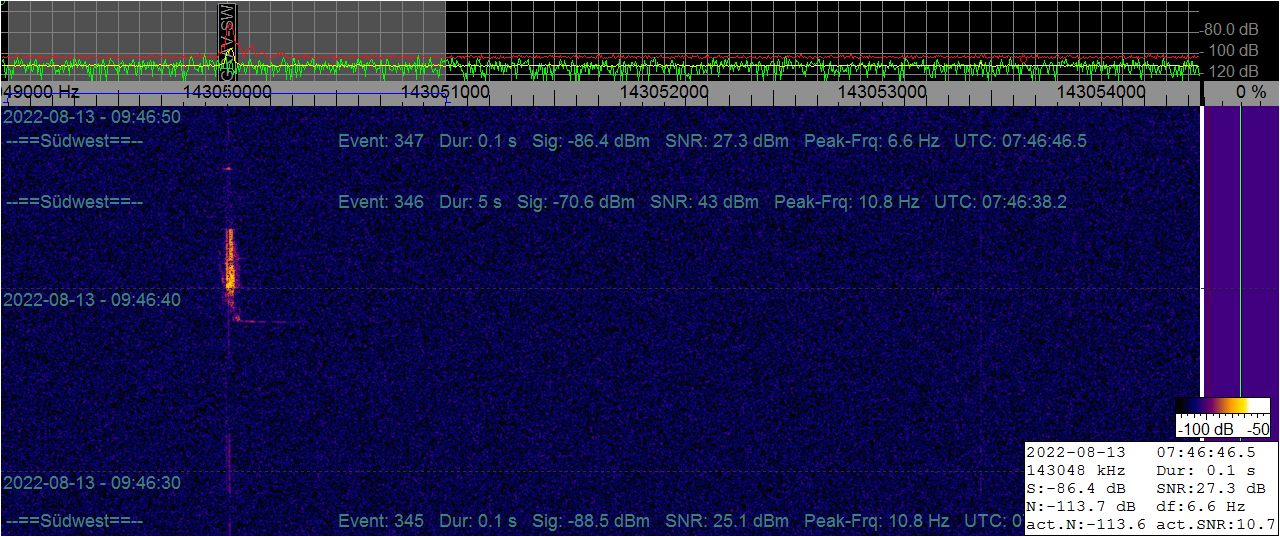Click Sig: -70.6 dBm value
Viewport: 1280px width, 537px height.
pos(576,202)
